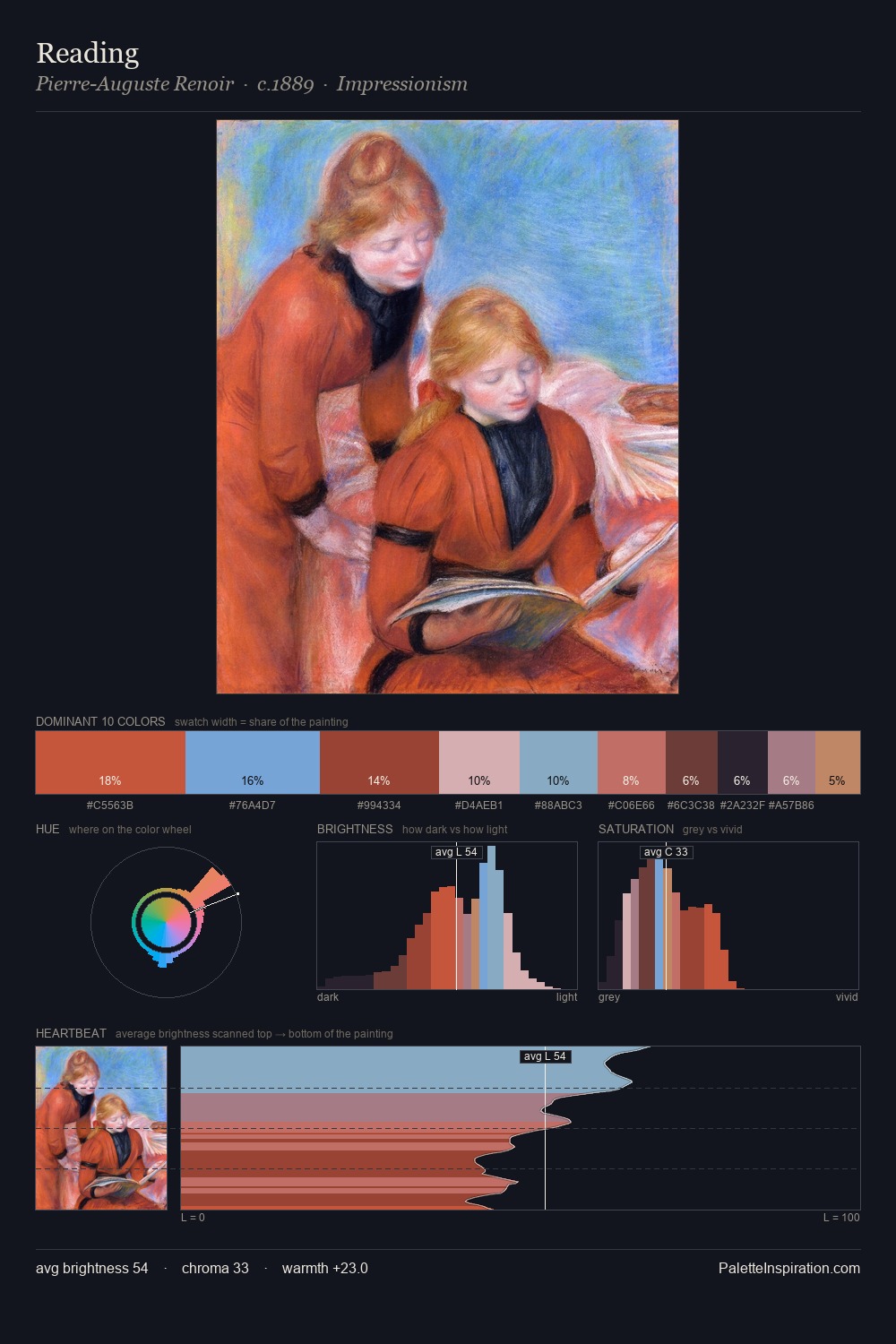Click the 'DOMINANT 10 COLORS' heading

coord(100,721)
